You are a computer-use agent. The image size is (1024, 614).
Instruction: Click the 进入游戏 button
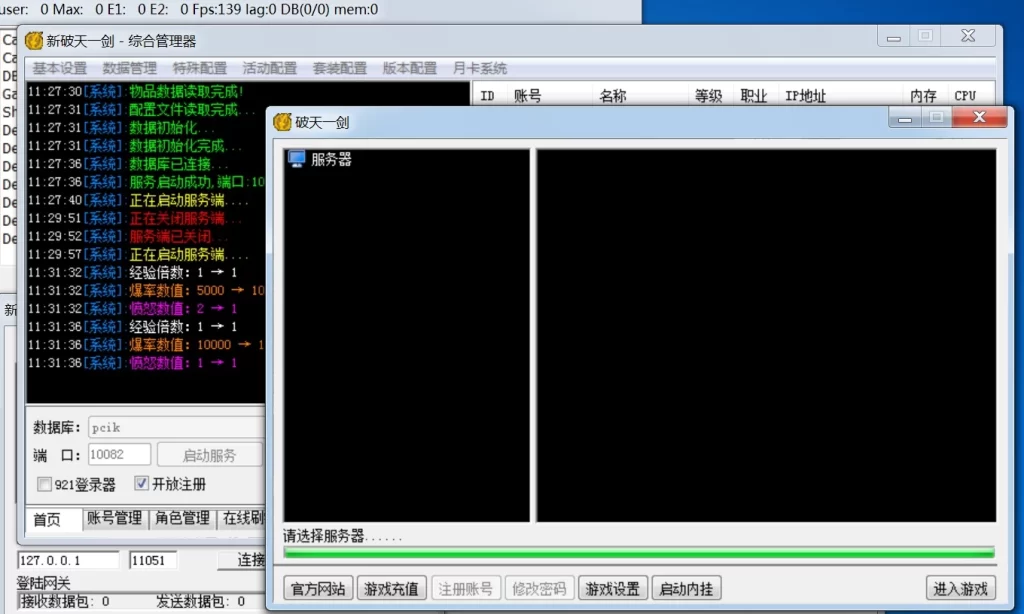click(959, 588)
